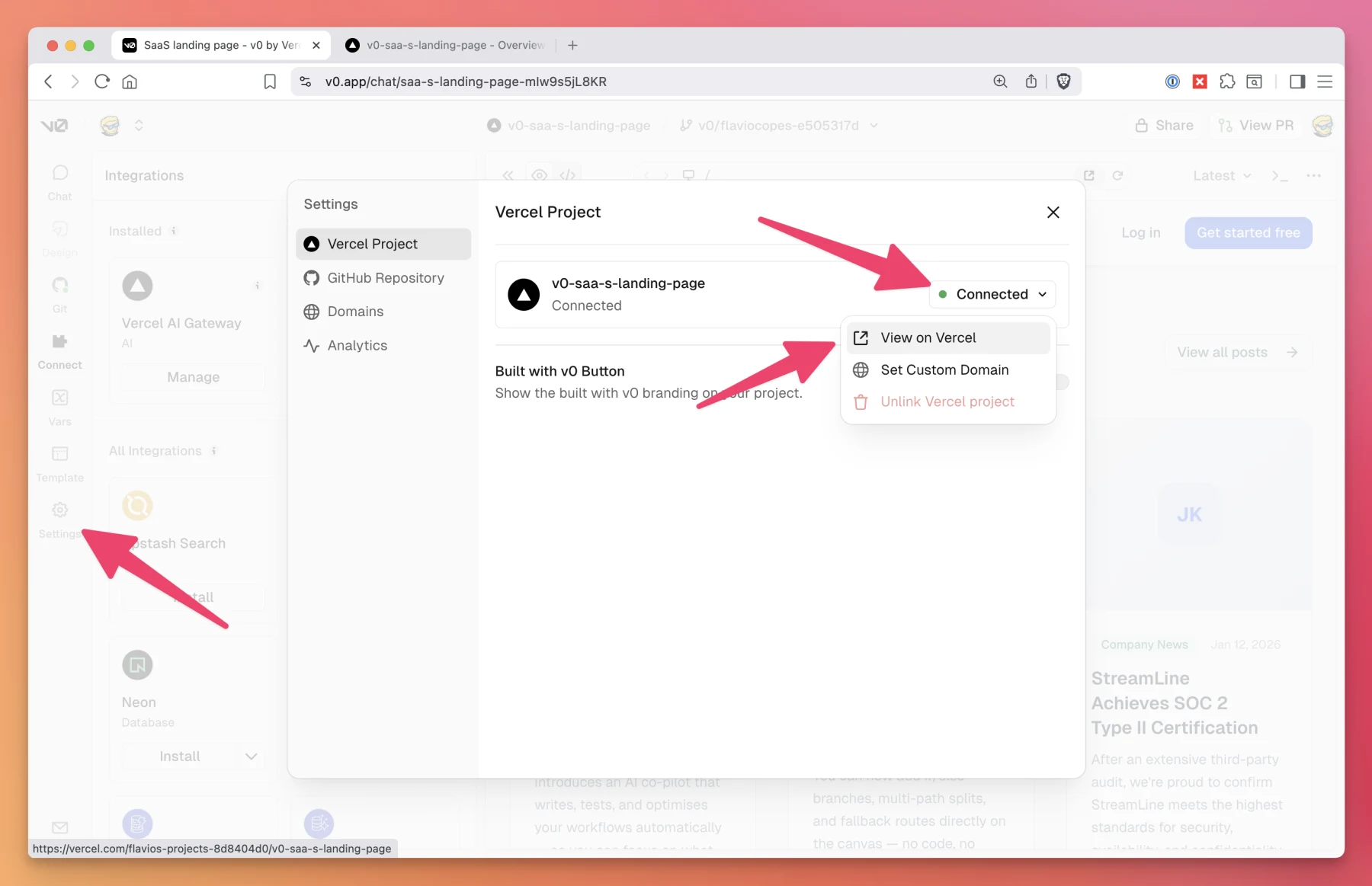Open the browser hamburger menu

pos(1325,82)
